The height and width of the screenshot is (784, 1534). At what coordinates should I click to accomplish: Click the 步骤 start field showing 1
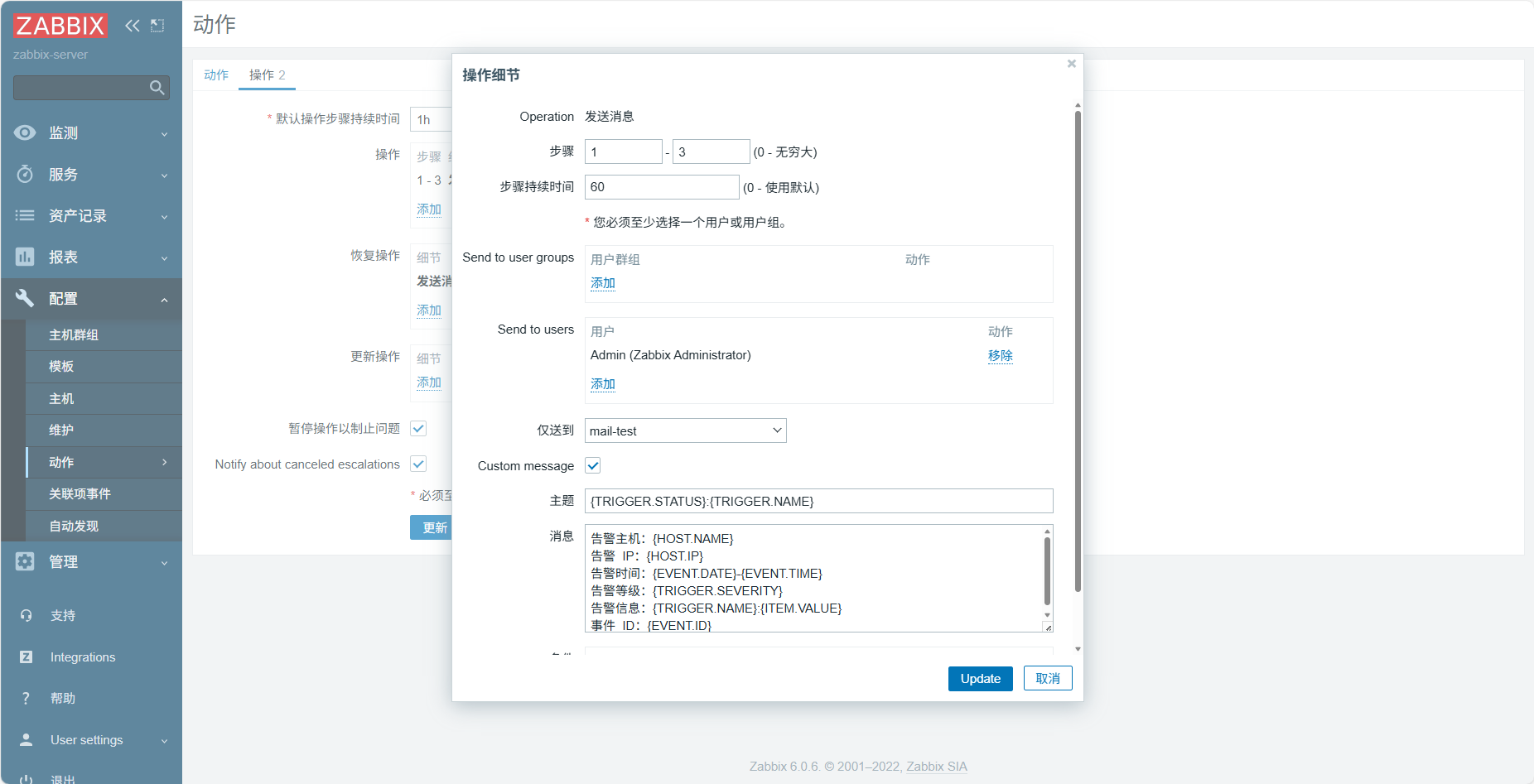pos(624,152)
